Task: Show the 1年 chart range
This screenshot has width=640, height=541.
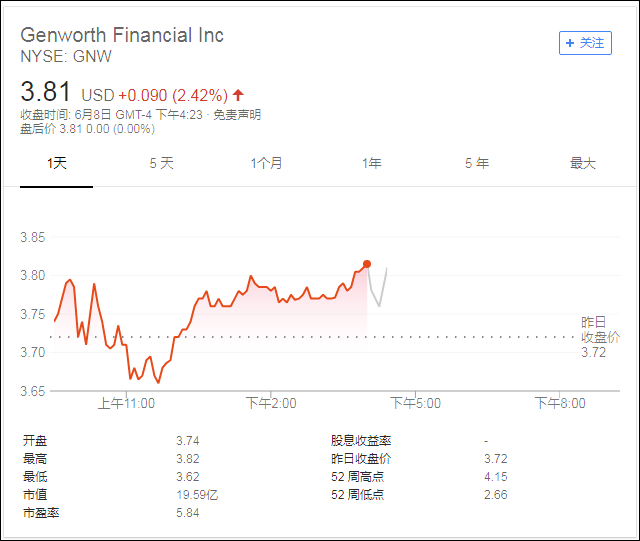Action: point(371,163)
